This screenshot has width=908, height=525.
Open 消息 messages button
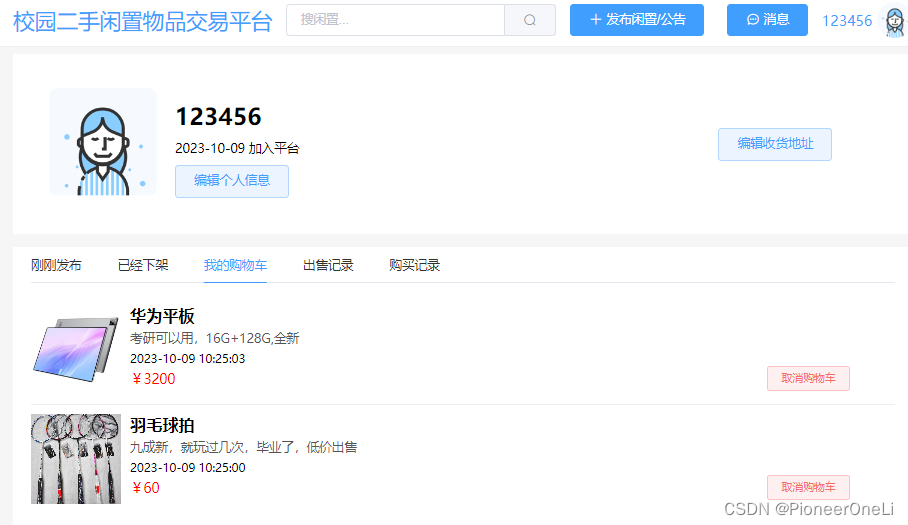767,20
